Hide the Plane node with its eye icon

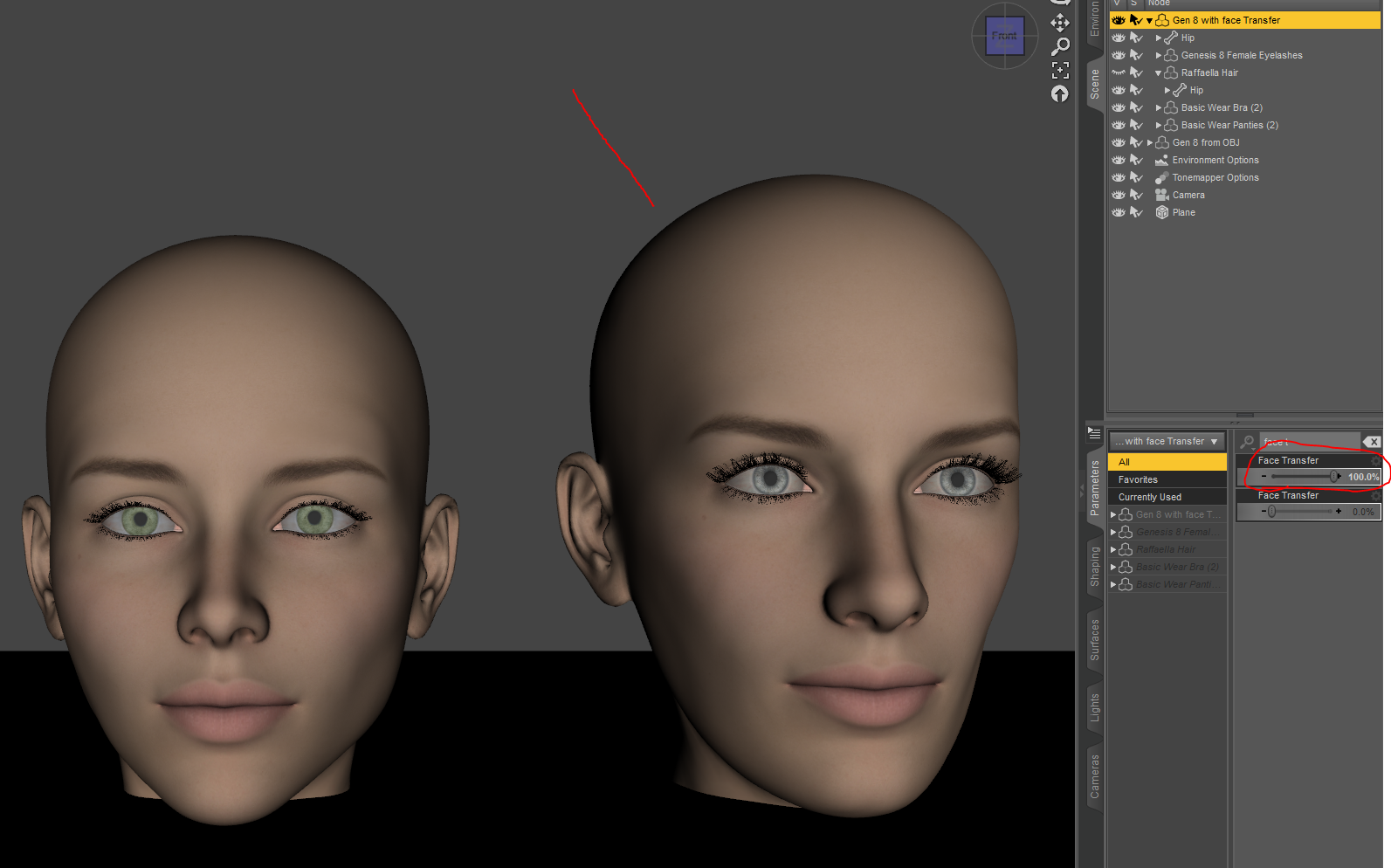(x=1118, y=212)
